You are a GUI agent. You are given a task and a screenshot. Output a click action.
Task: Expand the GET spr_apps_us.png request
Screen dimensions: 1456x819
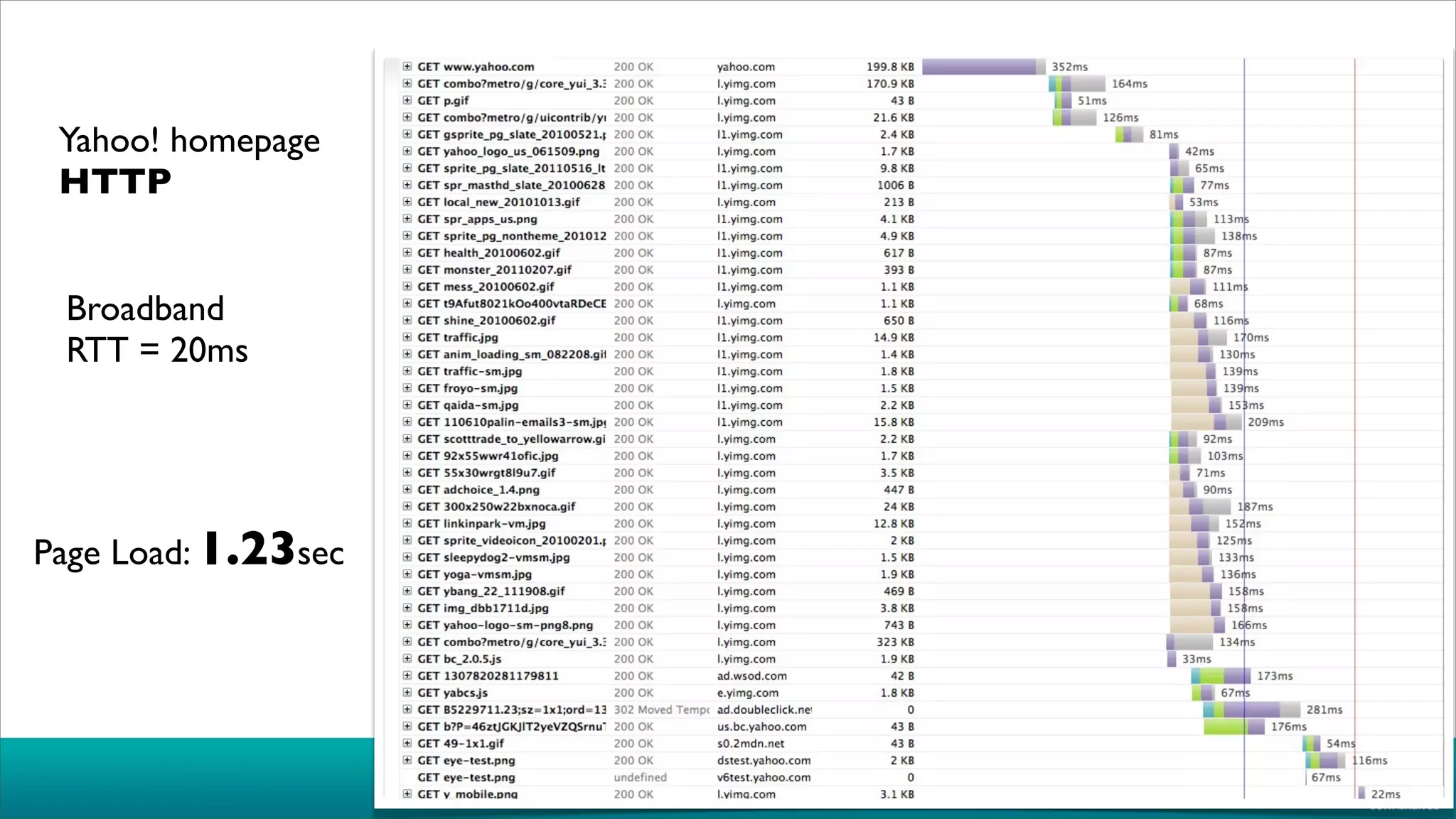coord(407,219)
